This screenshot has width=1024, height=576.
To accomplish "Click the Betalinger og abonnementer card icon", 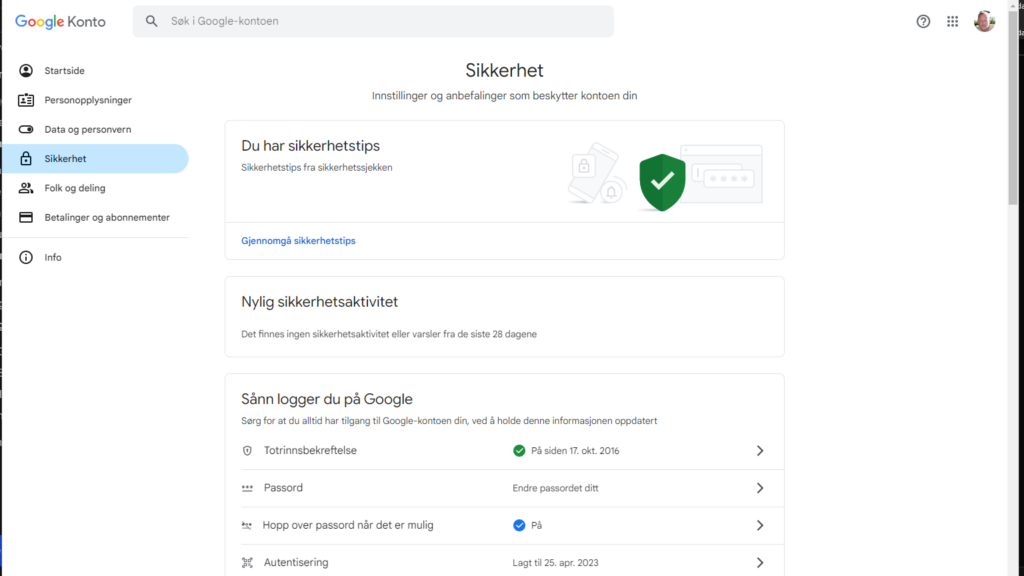I will 26,217.
